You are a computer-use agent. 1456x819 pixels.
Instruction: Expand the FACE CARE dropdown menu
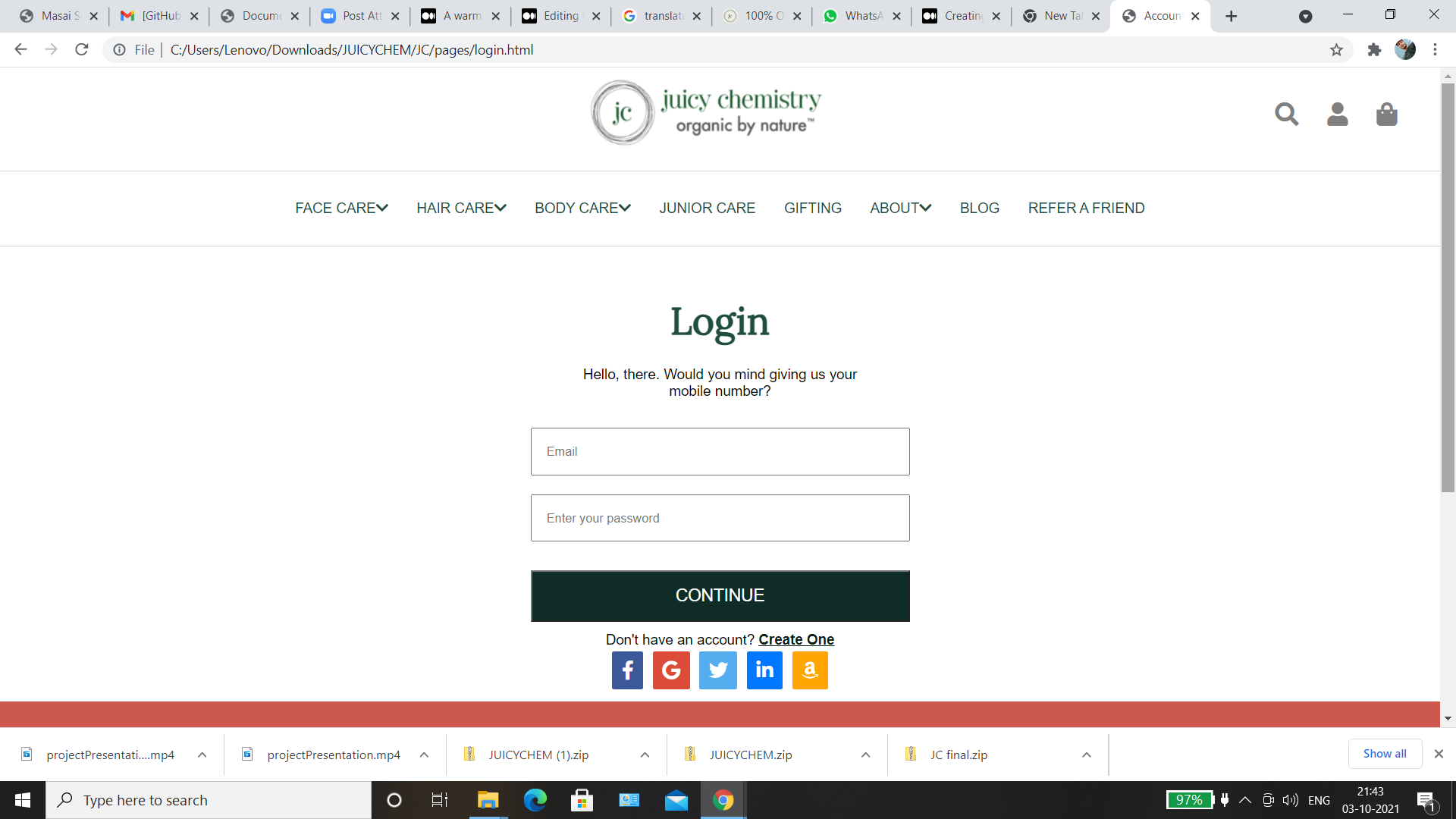point(341,208)
